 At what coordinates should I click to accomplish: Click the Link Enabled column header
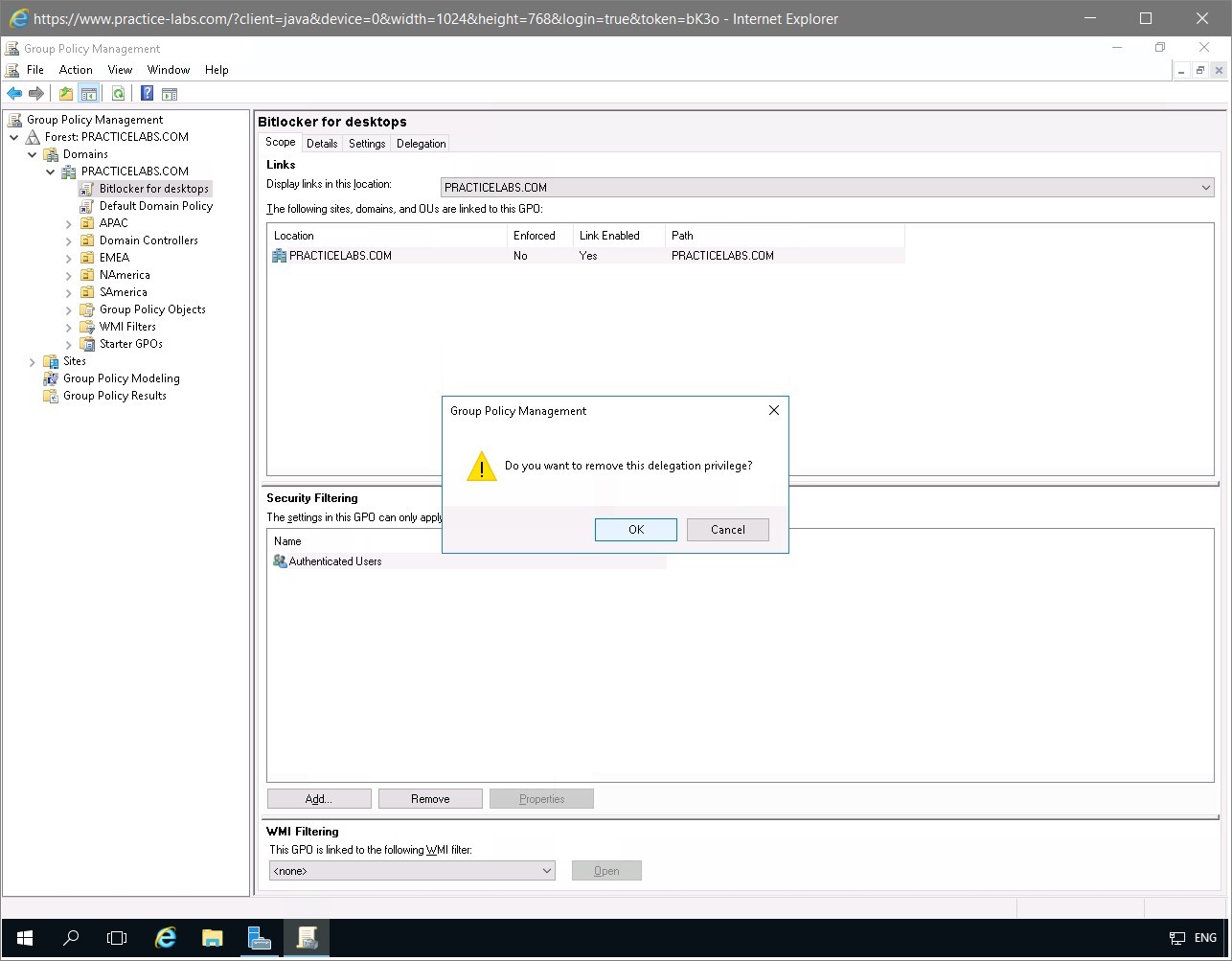(x=619, y=236)
